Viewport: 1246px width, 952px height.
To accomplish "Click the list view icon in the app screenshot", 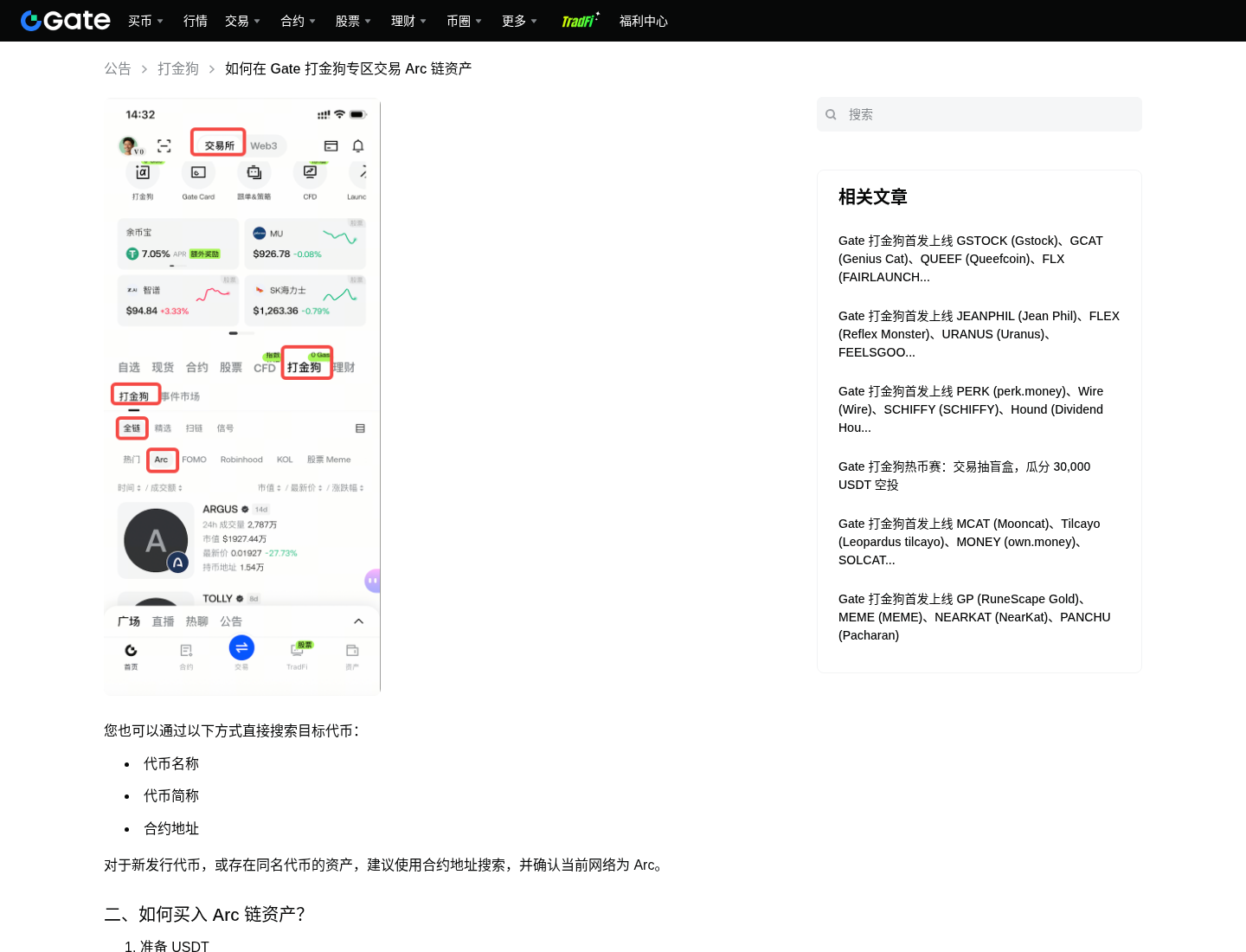I will click(360, 428).
